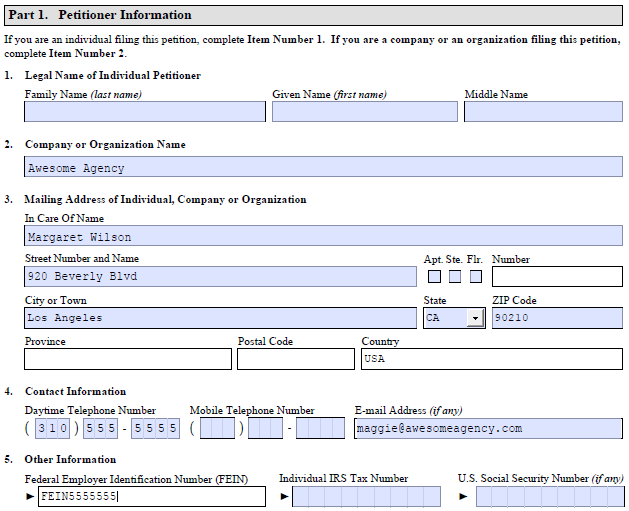Click the Postal Code input field

(x=296, y=359)
